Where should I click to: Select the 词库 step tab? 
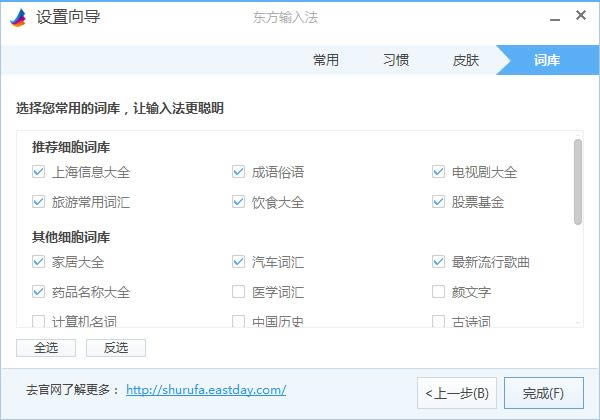tap(547, 60)
